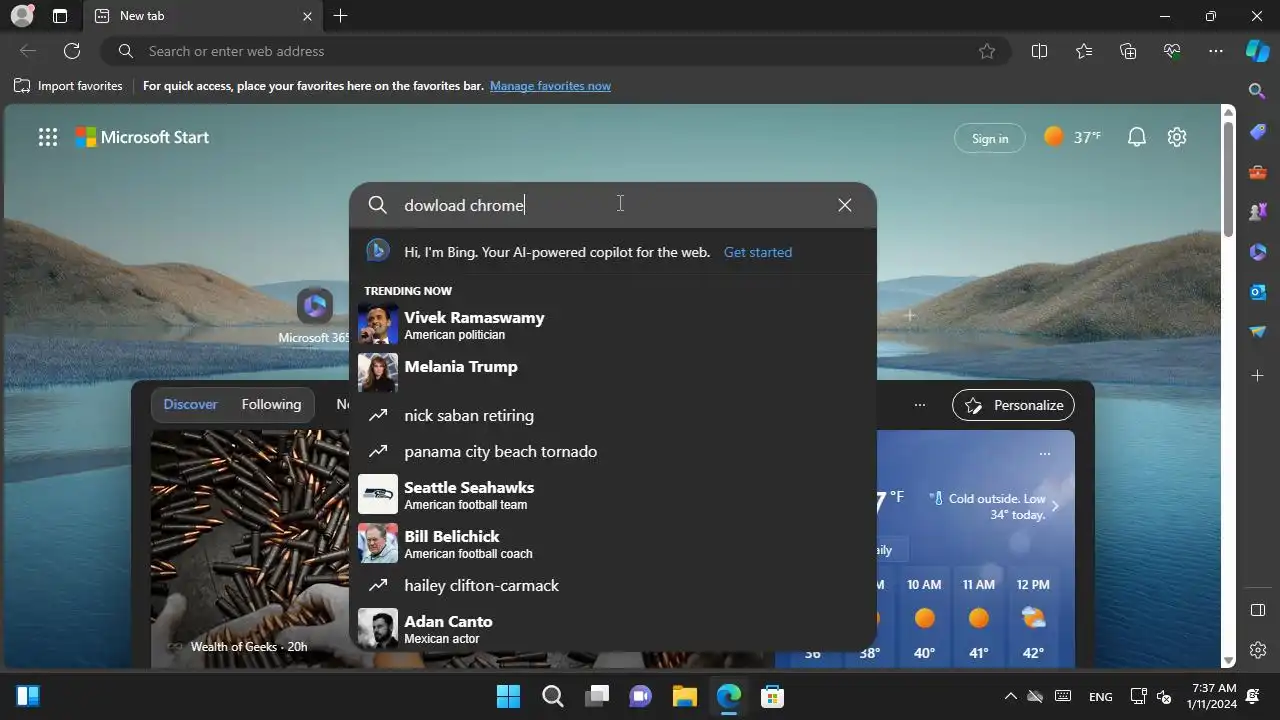The height and width of the screenshot is (720, 1280).
Task: Open the Edge profile avatar
Action: pos(22,16)
